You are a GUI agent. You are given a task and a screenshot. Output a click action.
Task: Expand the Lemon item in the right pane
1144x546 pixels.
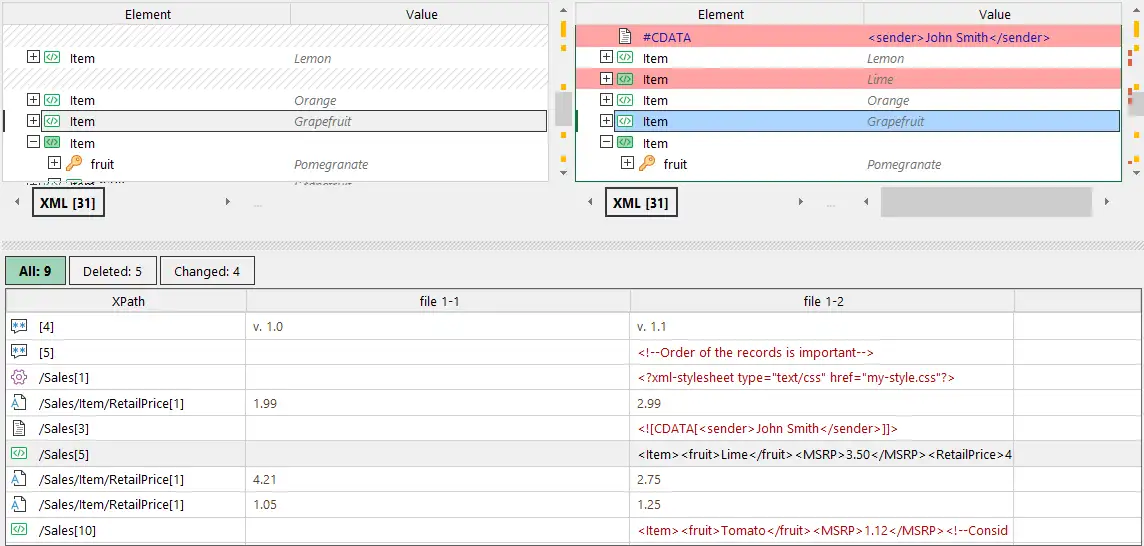tap(606, 57)
